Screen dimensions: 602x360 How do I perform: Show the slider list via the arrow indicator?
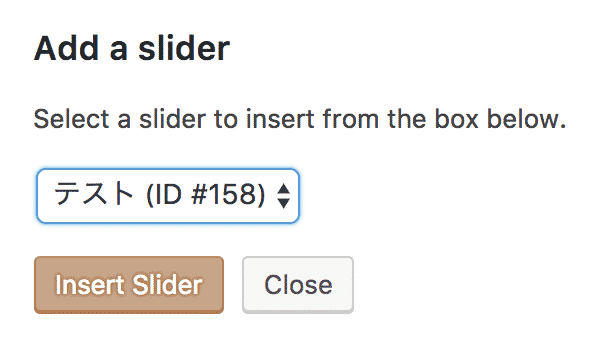click(x=283, y=196)
